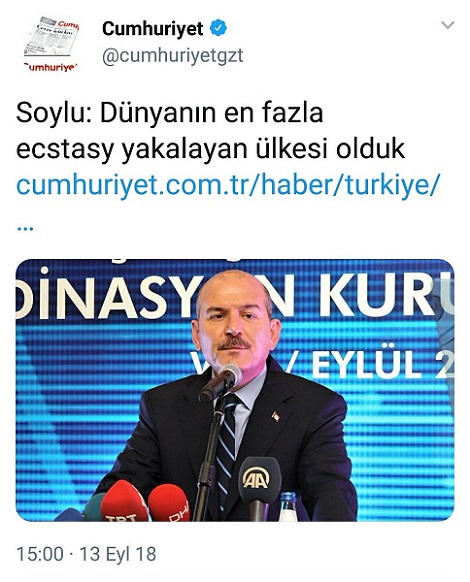Select the tweet headline text about ecstasy
Screen dimensions: 470x582
[210, 132]
